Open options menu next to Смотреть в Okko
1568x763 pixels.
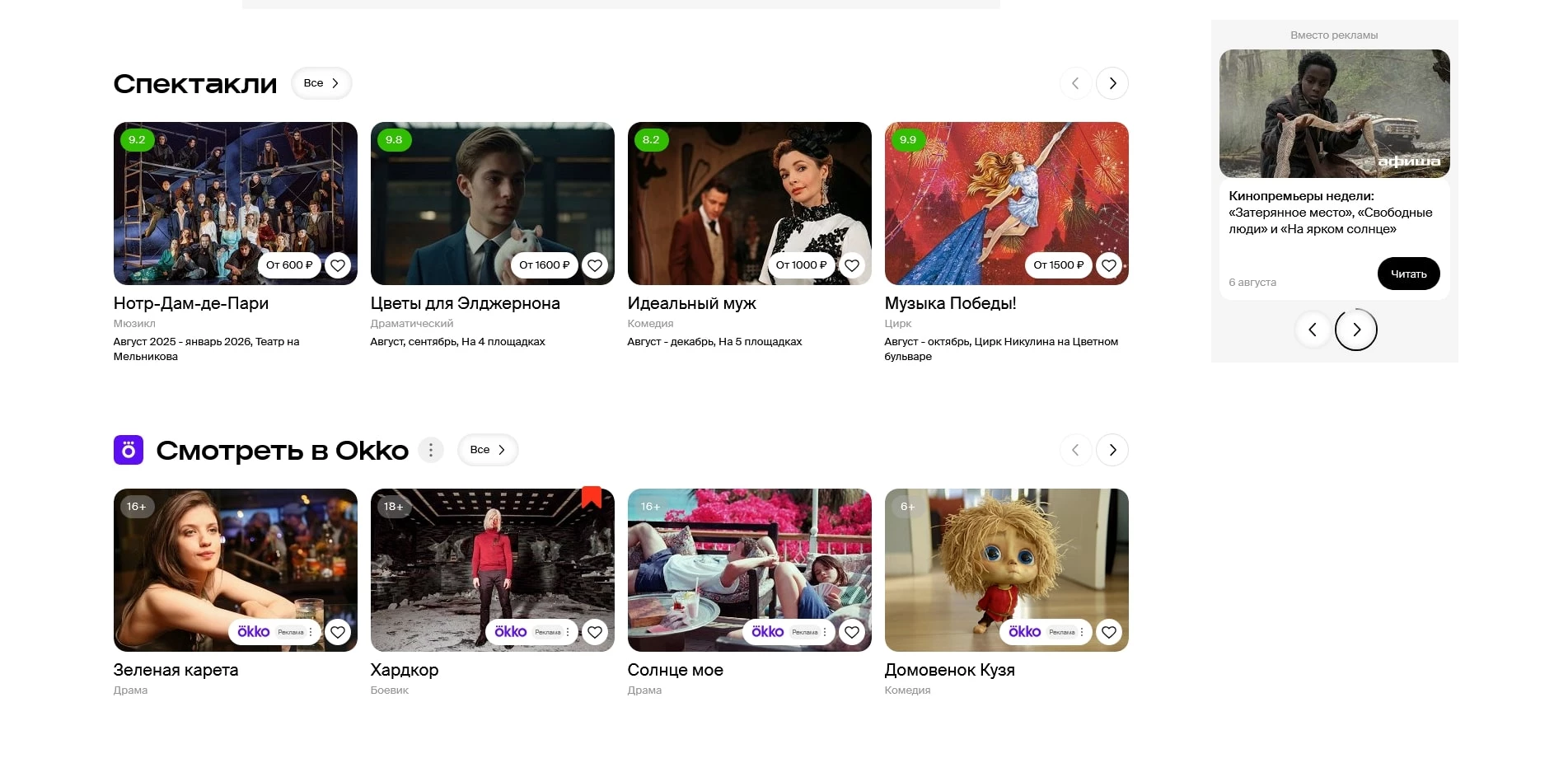click(431, 450)
